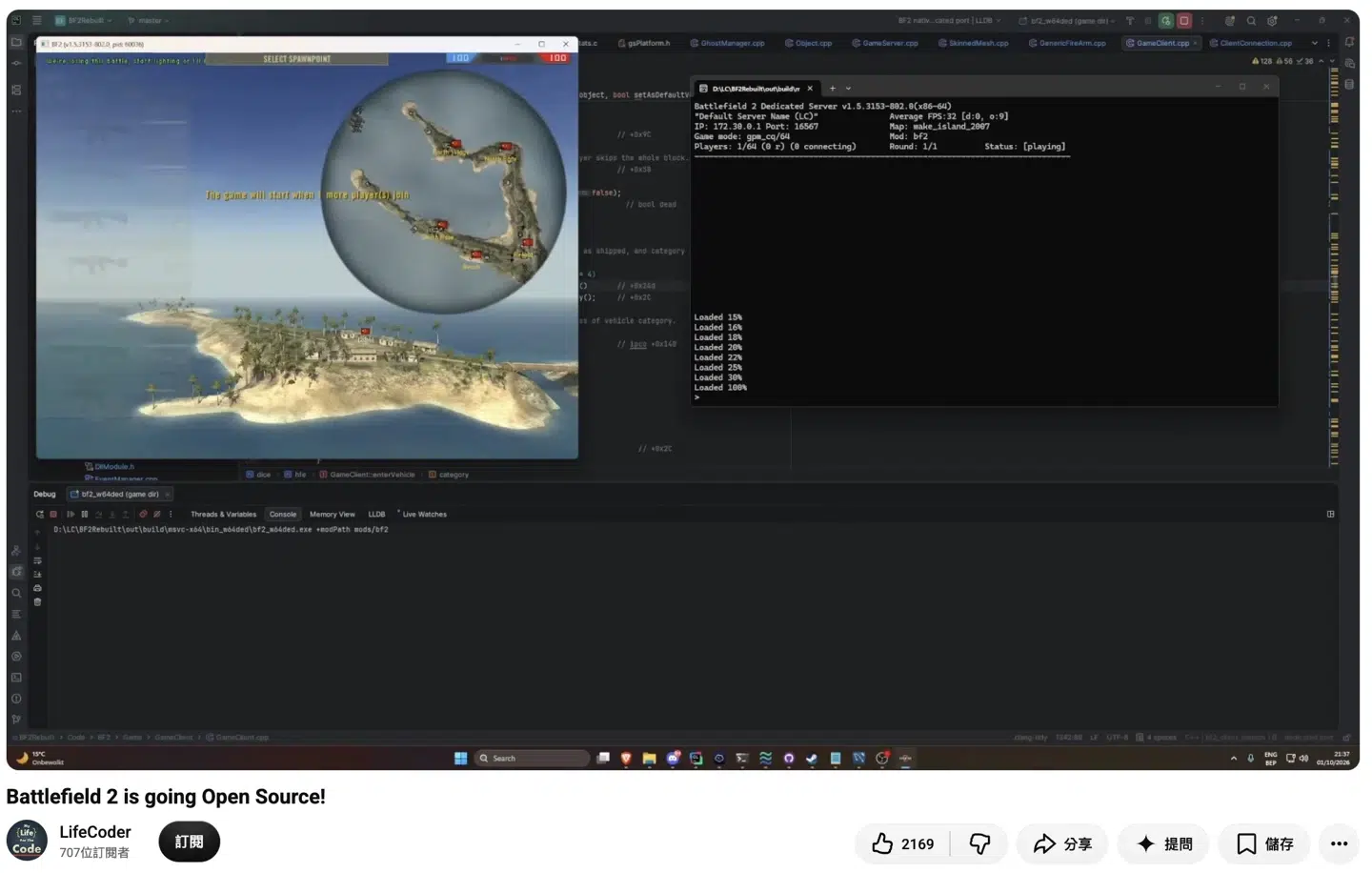Screen dimensions: 1372x873
Task: Click the dislike thumbs-down icon
Action: click(x=979, y=843)
